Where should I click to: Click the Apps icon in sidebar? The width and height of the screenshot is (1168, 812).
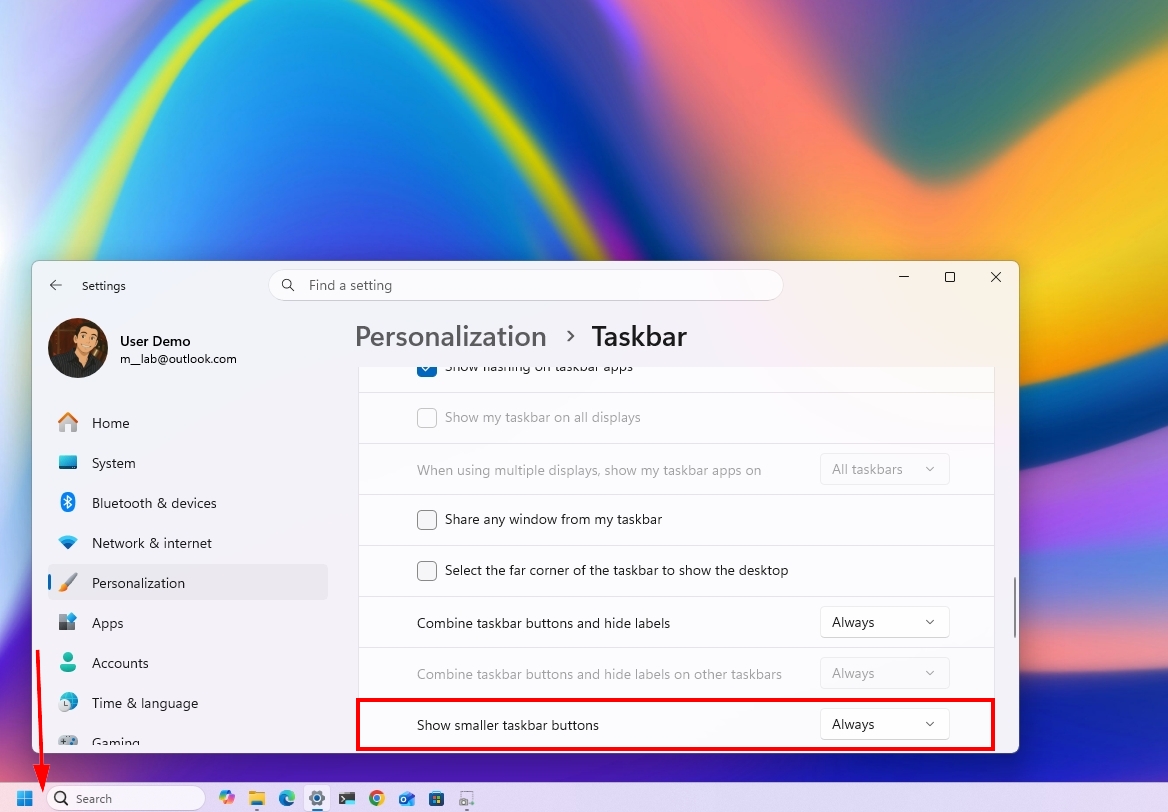click(x=68, y=622)
